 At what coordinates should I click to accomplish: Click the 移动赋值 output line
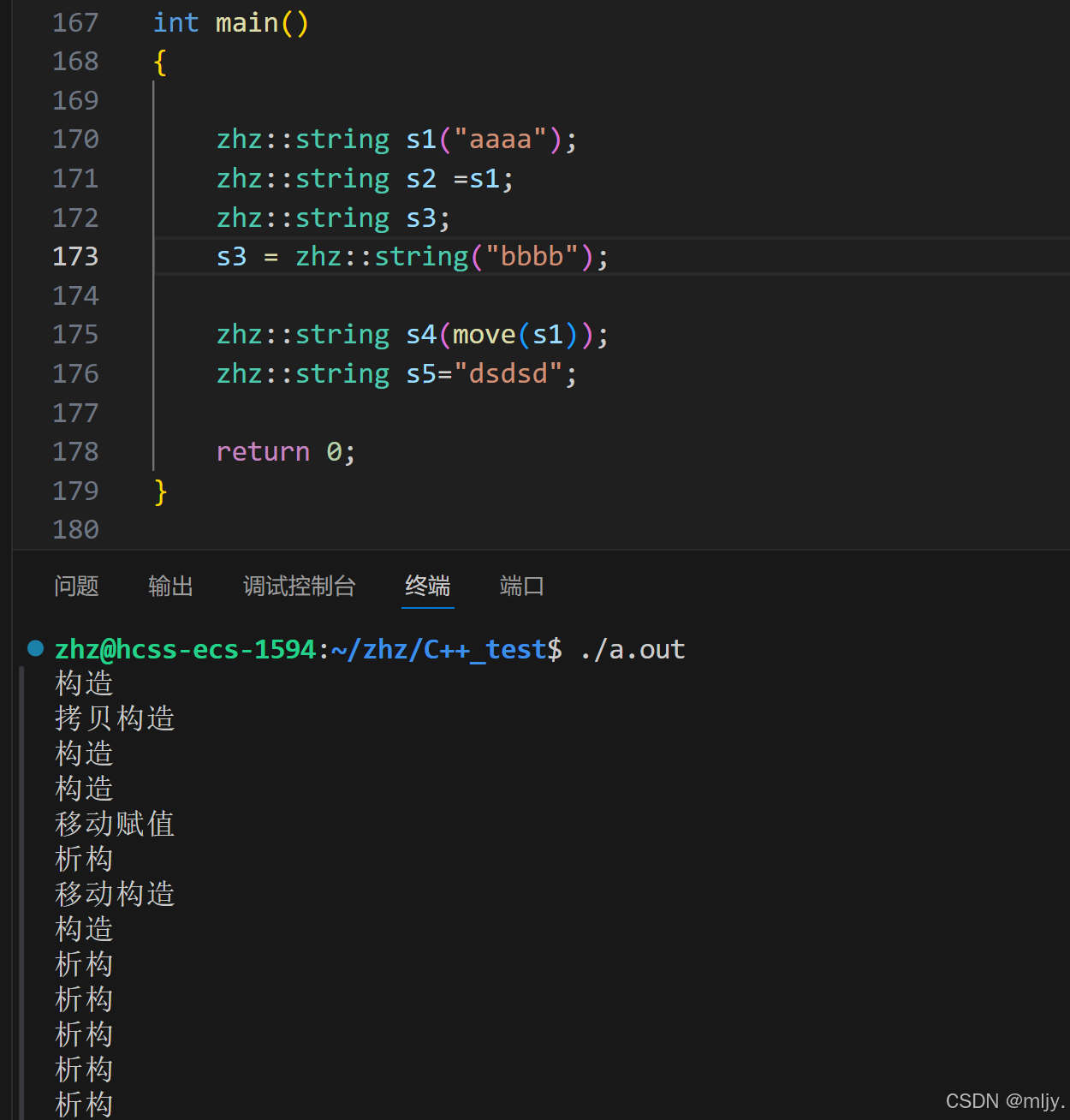[x=115, y=824]
